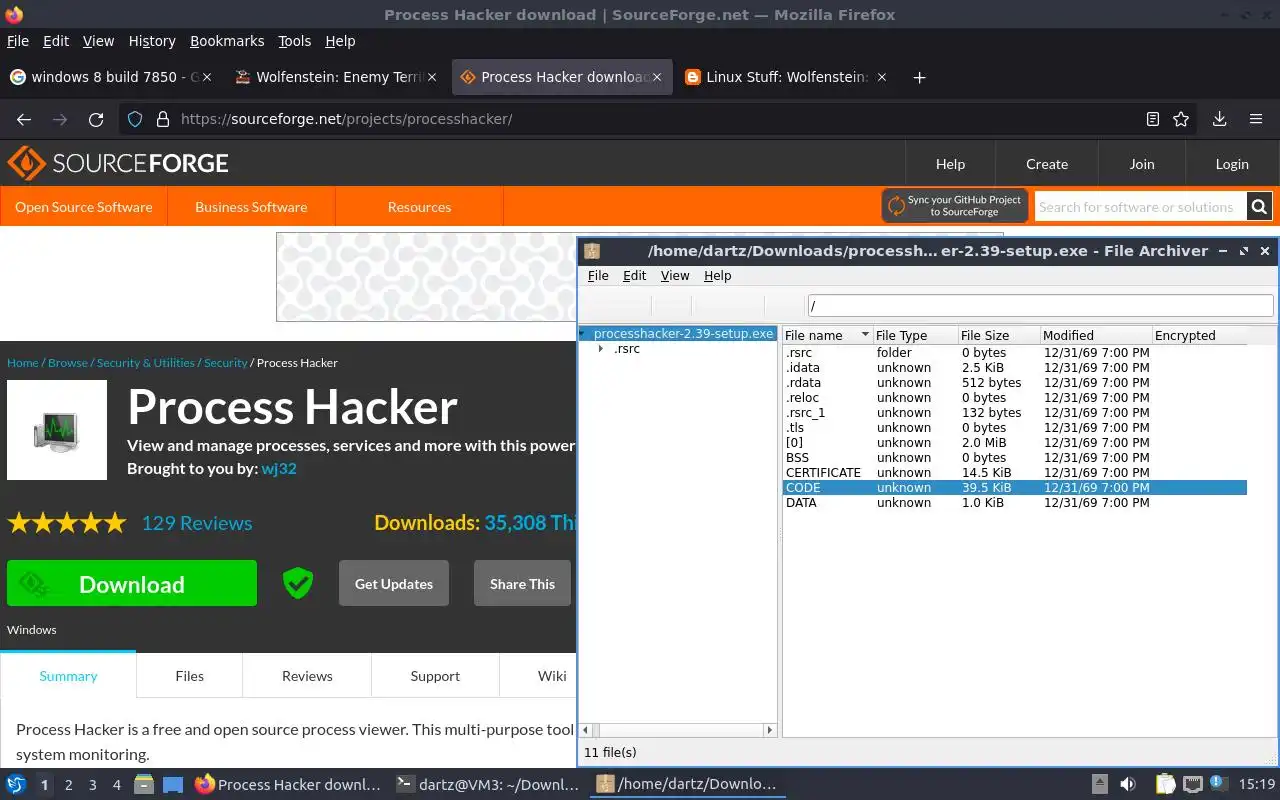The image size is (1280, 800).
Task: Open the taskbar application menu launcher
Action: point(16,785)
